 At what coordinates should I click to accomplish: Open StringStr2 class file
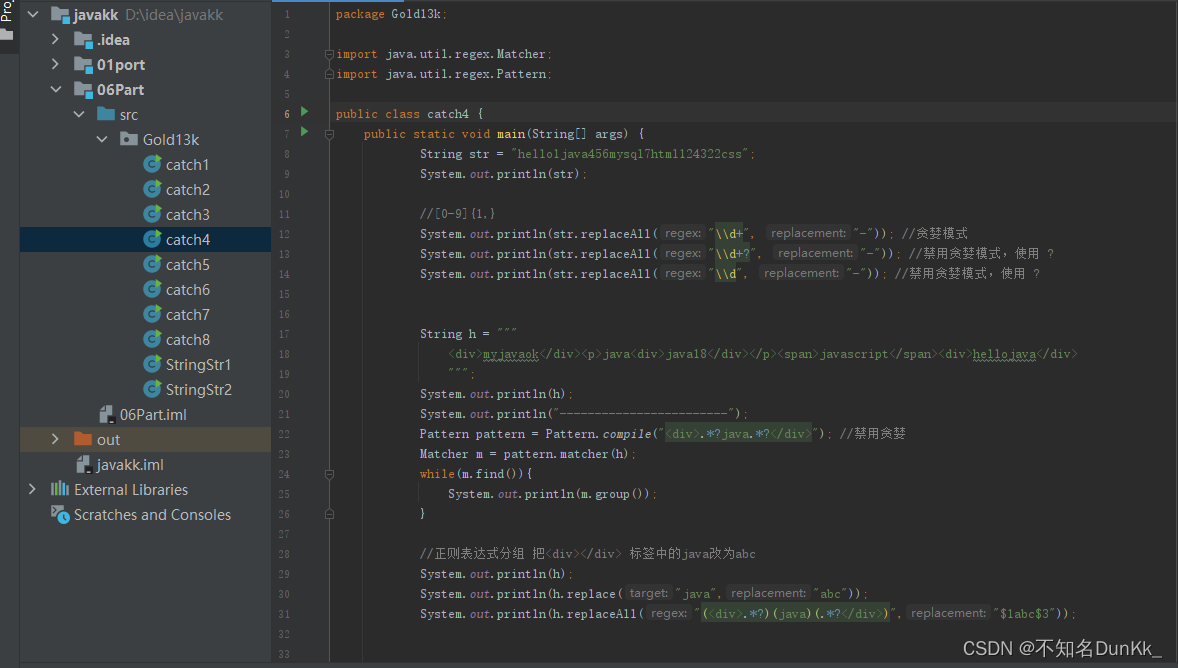tap(198, 389)
